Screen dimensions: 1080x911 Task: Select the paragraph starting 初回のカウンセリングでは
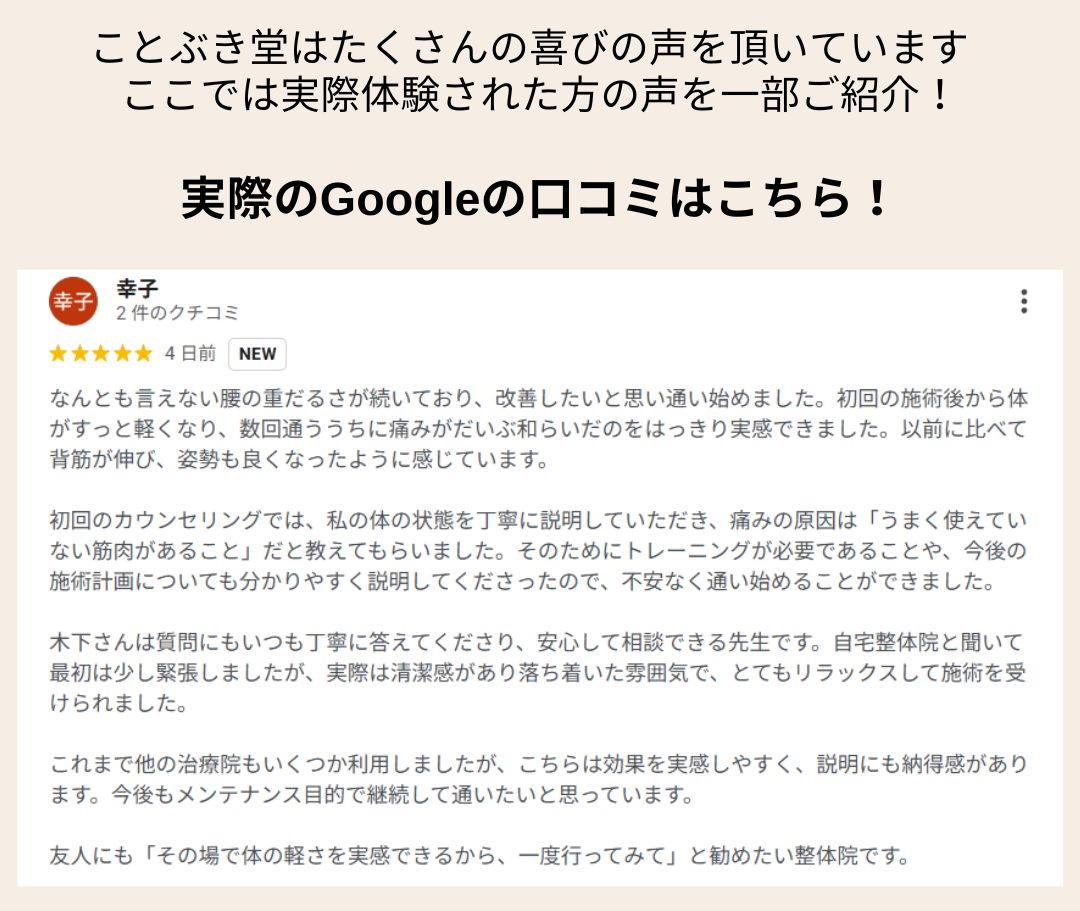pos(538,552)
